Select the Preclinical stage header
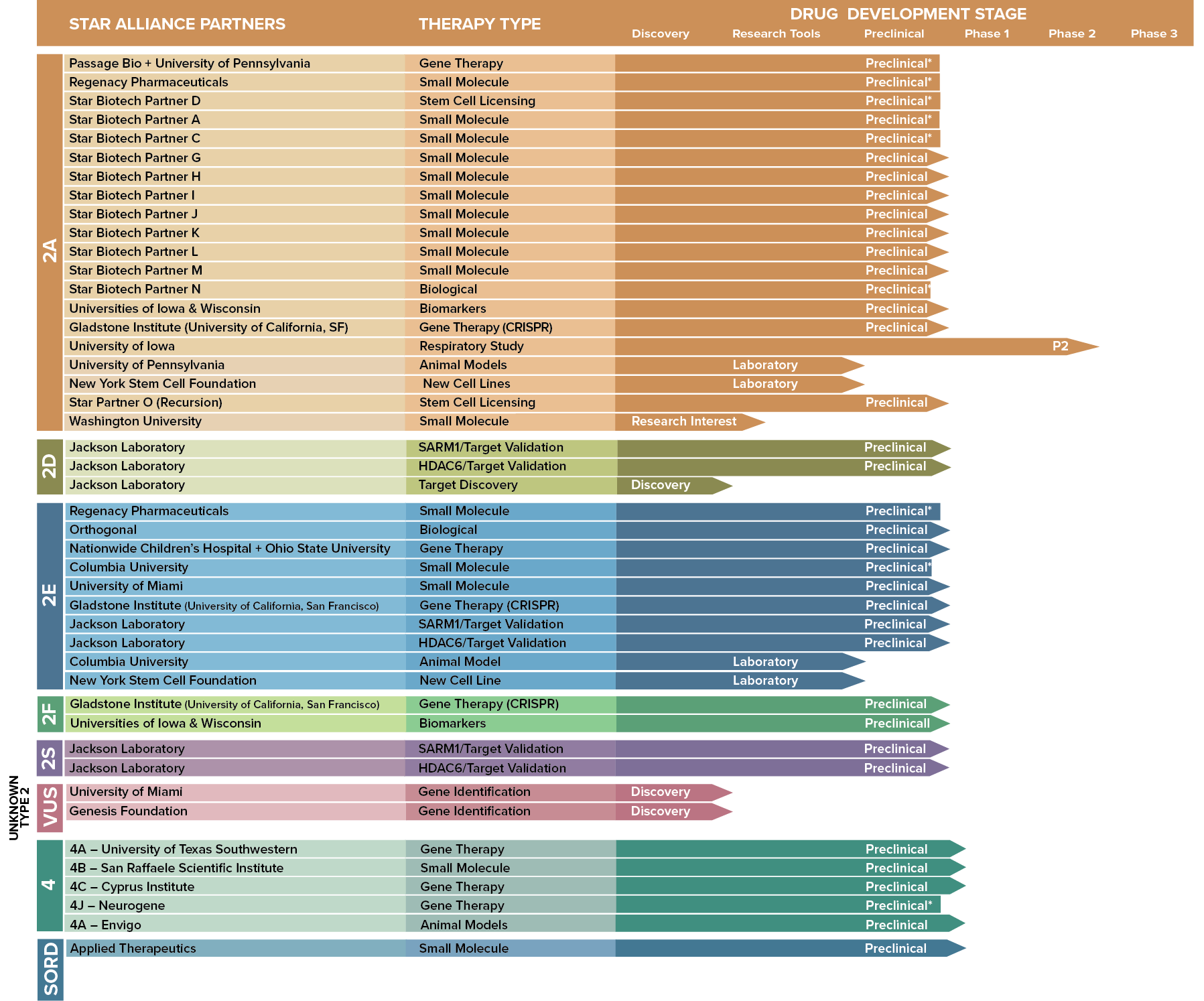Image resolution: width=1204 pixels, height=1001 pixels. (x=894, y=34)
